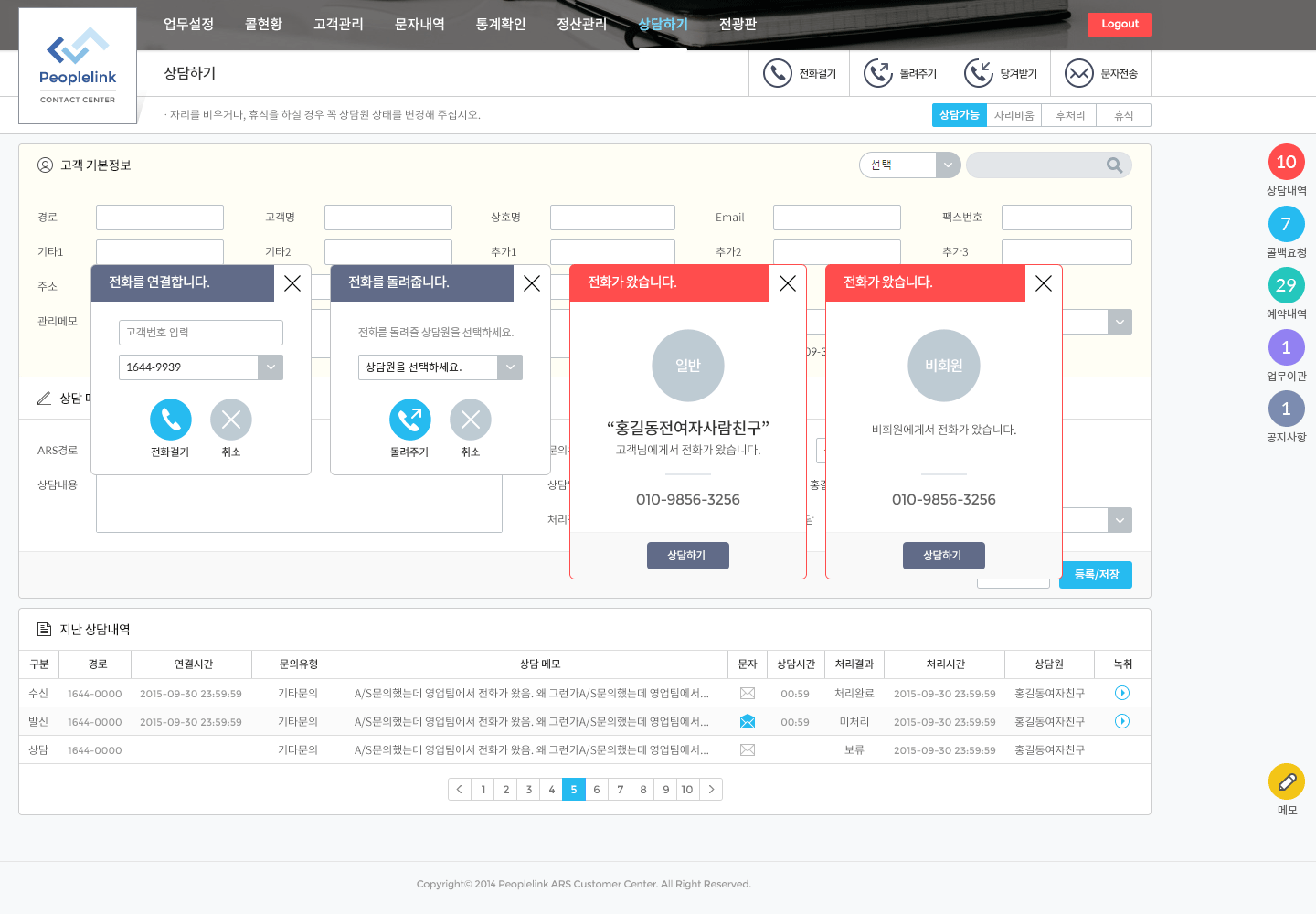
Task: Click the Logout button
Action: (1119, 25)
